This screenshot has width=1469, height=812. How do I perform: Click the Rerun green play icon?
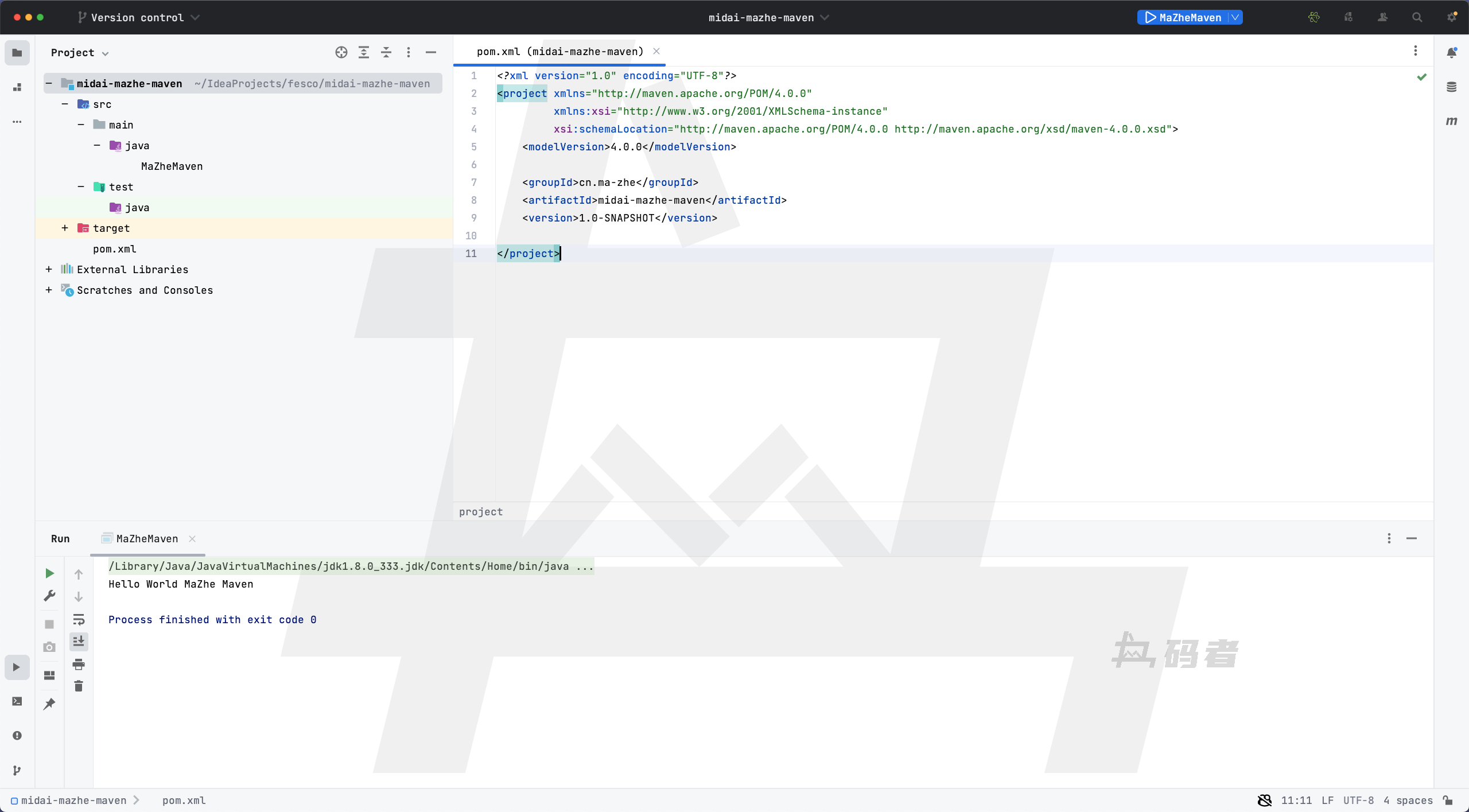(49, 573)
